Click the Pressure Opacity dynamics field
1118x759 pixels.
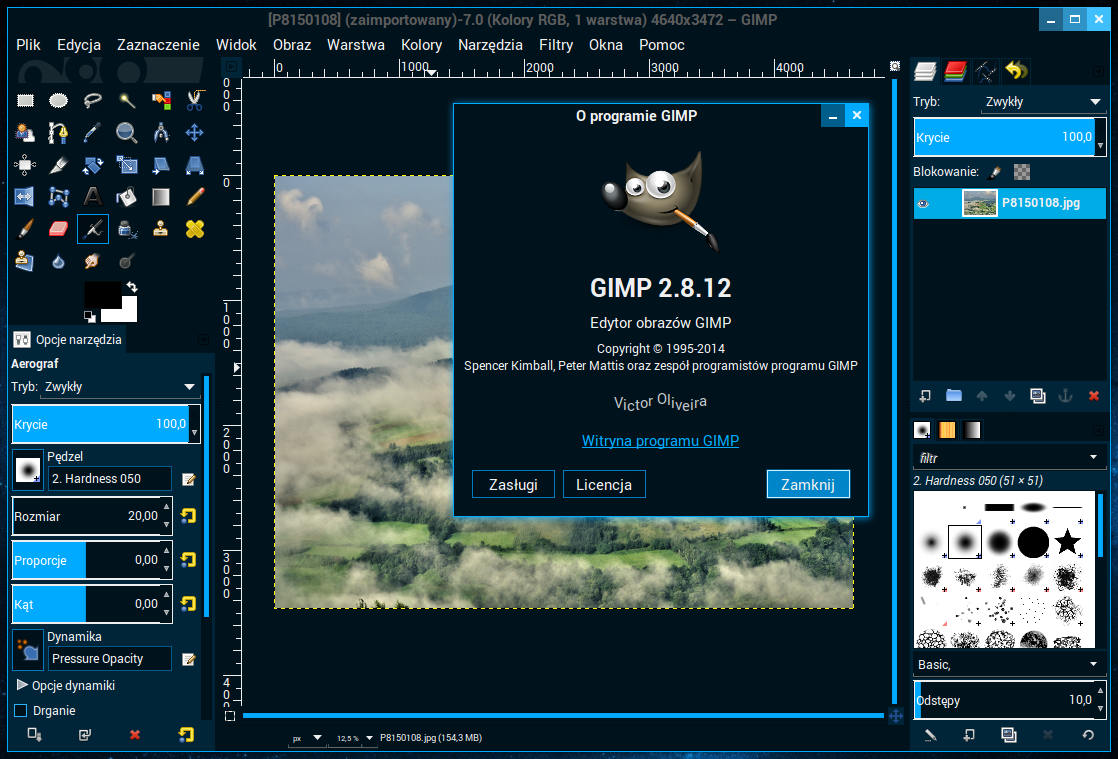pyautogui.click(x=110, y=659)
